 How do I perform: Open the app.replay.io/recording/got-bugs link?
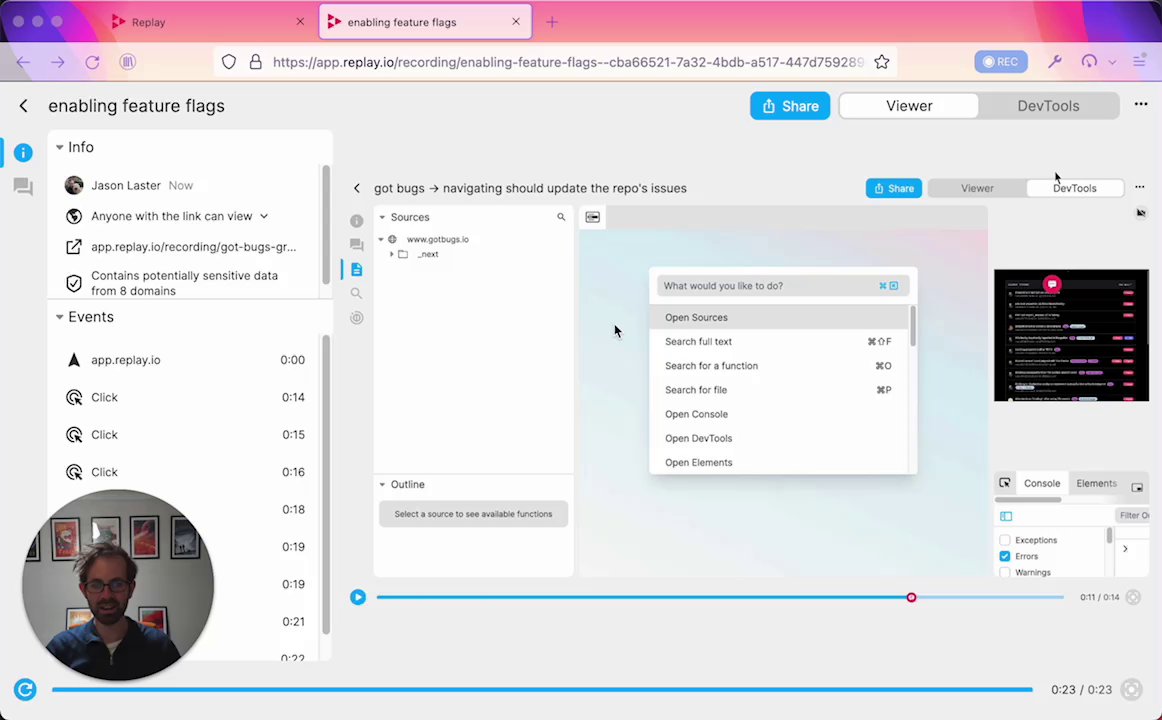pyautogui.click(x=193, y=247)
